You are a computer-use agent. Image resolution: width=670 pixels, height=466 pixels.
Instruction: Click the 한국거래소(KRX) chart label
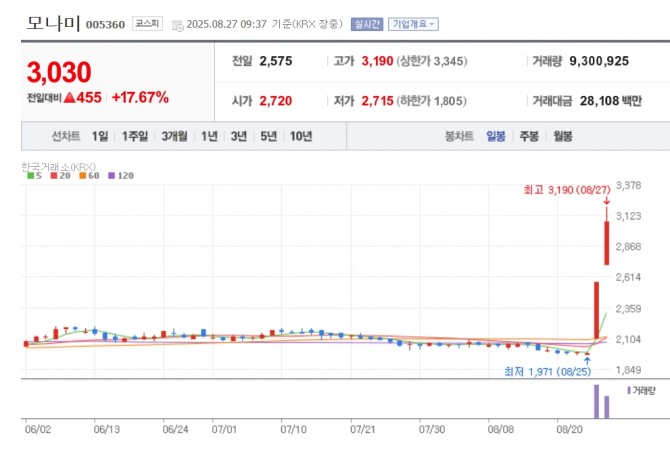(59, 167)
